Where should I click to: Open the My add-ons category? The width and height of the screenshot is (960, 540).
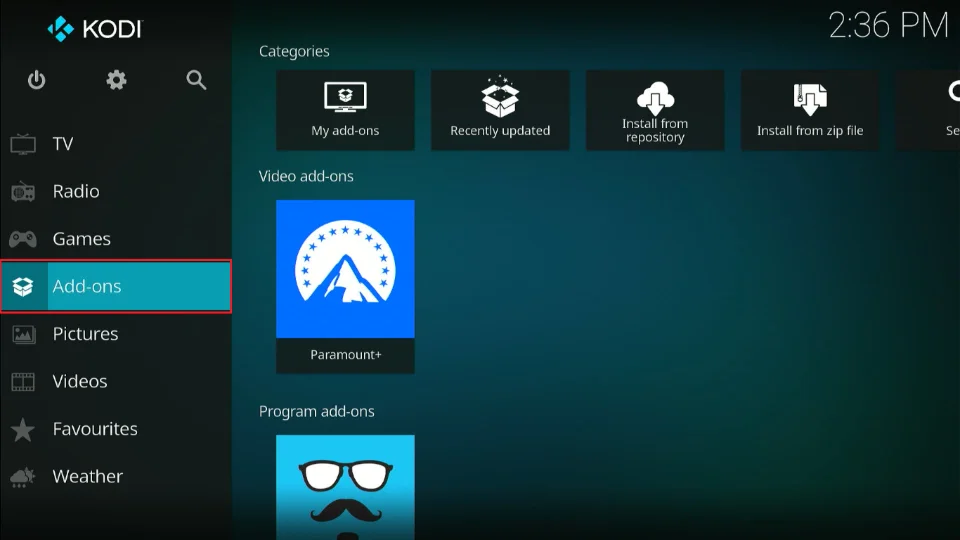click(x=345, y=110)
